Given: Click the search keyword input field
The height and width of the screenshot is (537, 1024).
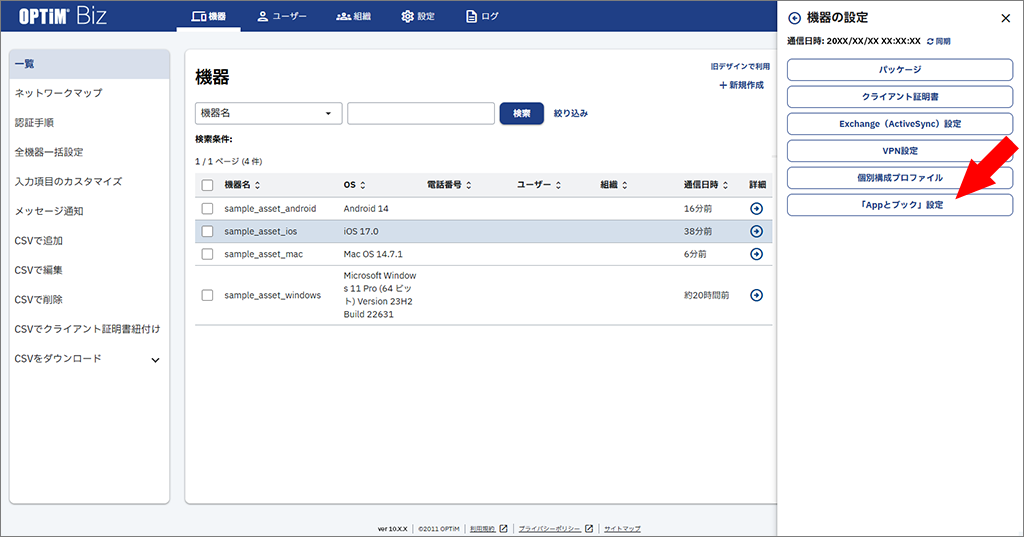Looking at the screenshot, I should [421, 113].
